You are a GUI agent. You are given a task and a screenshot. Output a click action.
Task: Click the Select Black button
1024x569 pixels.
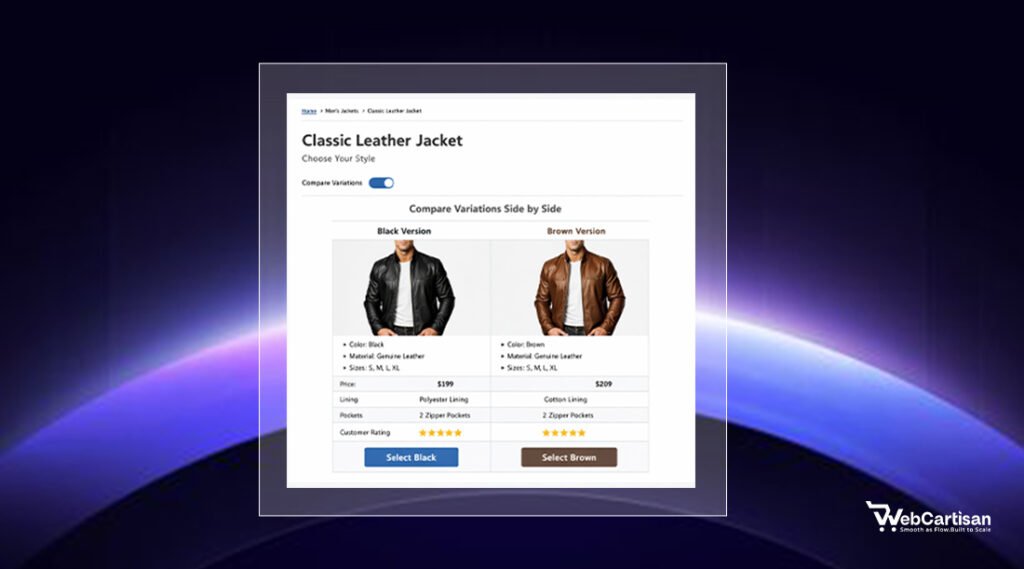click(411, 457)
